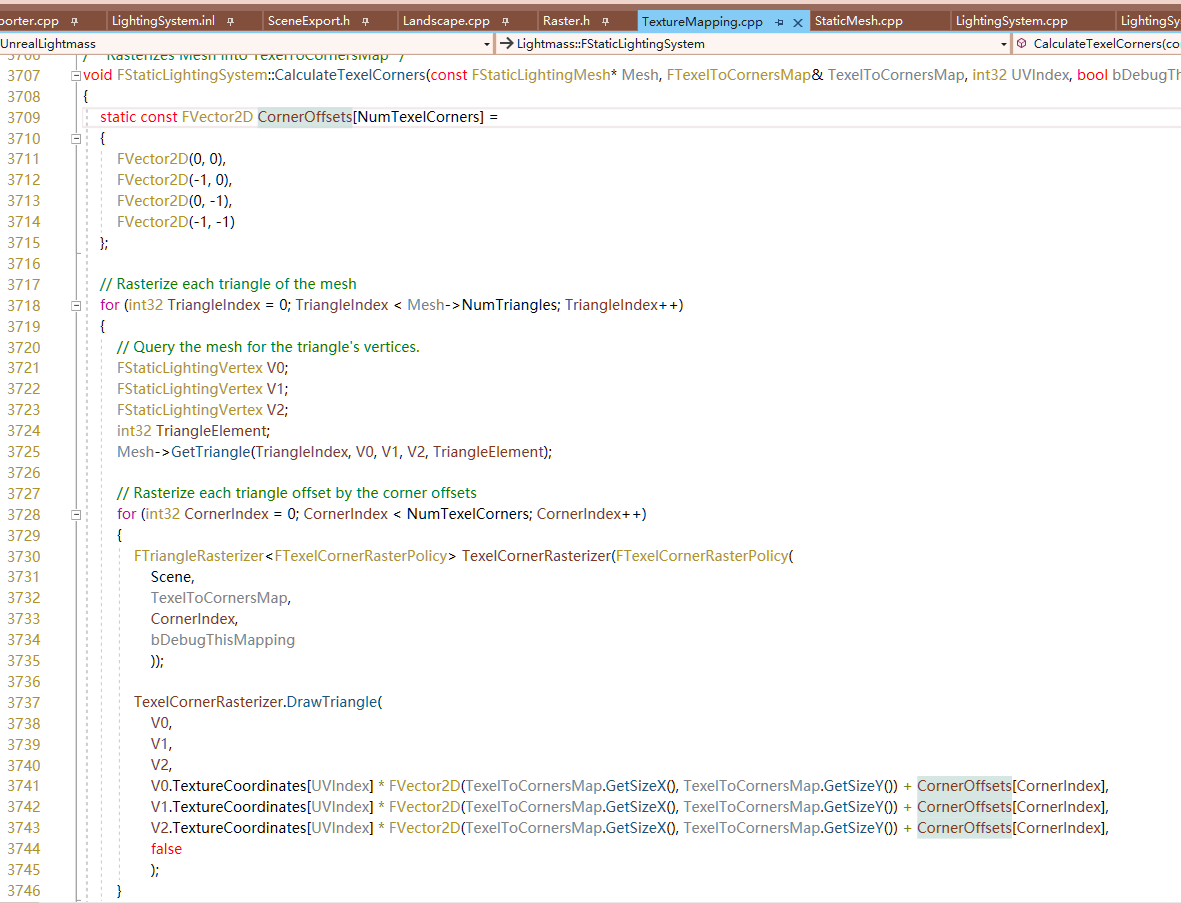Select the active TextureMapping.cpp tab
This screenshot has height=903, width=1181.
click(x=702, y=22)
